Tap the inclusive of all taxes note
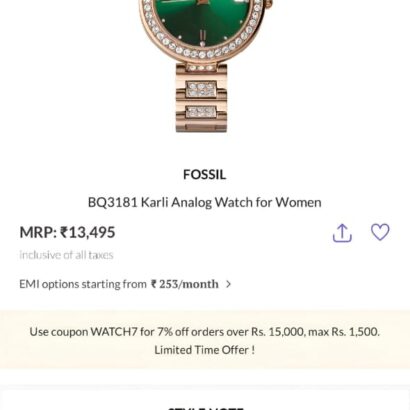 click(66, 255)
